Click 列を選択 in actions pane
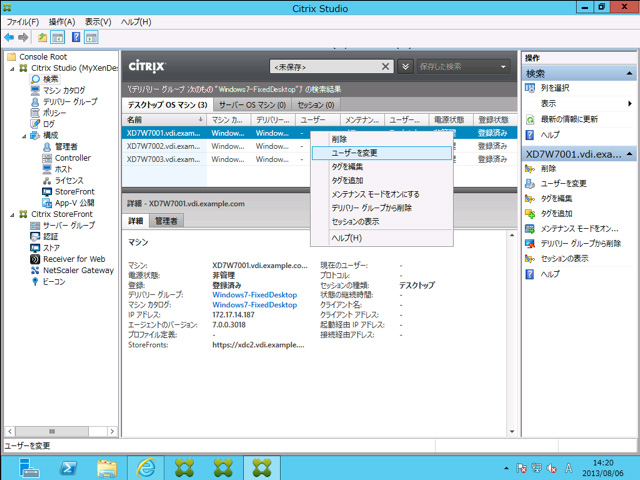 point(555,88)
